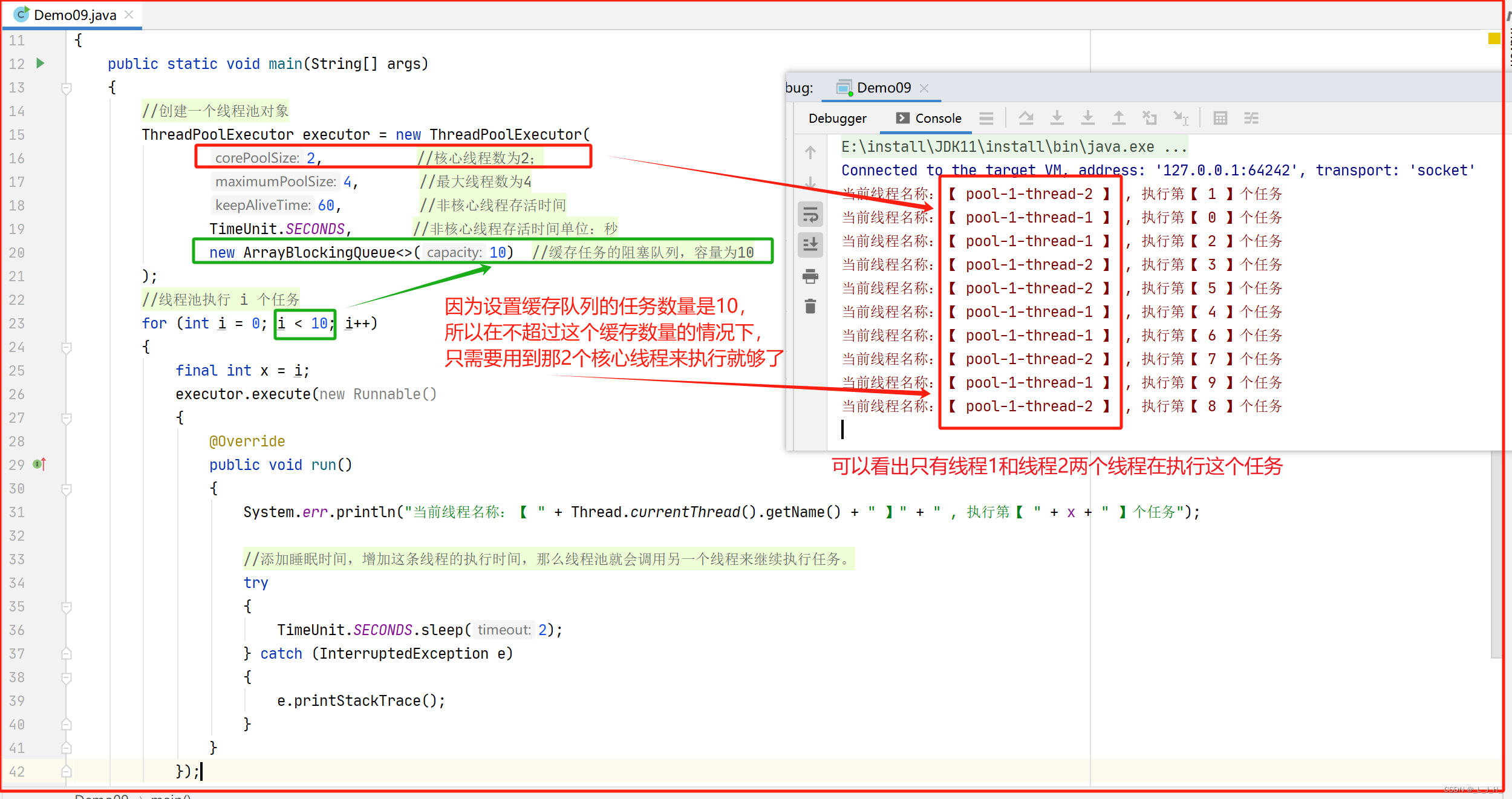Click line number 20 in the gutter

point(17,253)
